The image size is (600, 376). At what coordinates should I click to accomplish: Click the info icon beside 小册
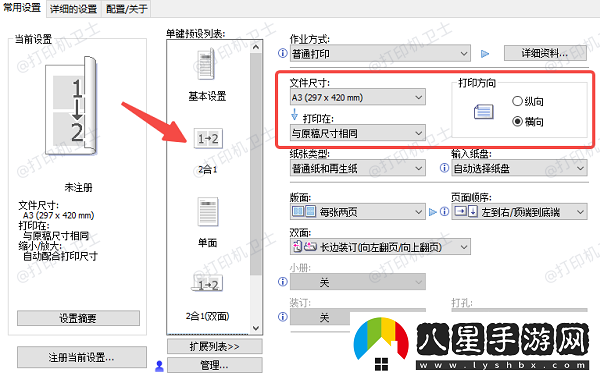point(282,282)
